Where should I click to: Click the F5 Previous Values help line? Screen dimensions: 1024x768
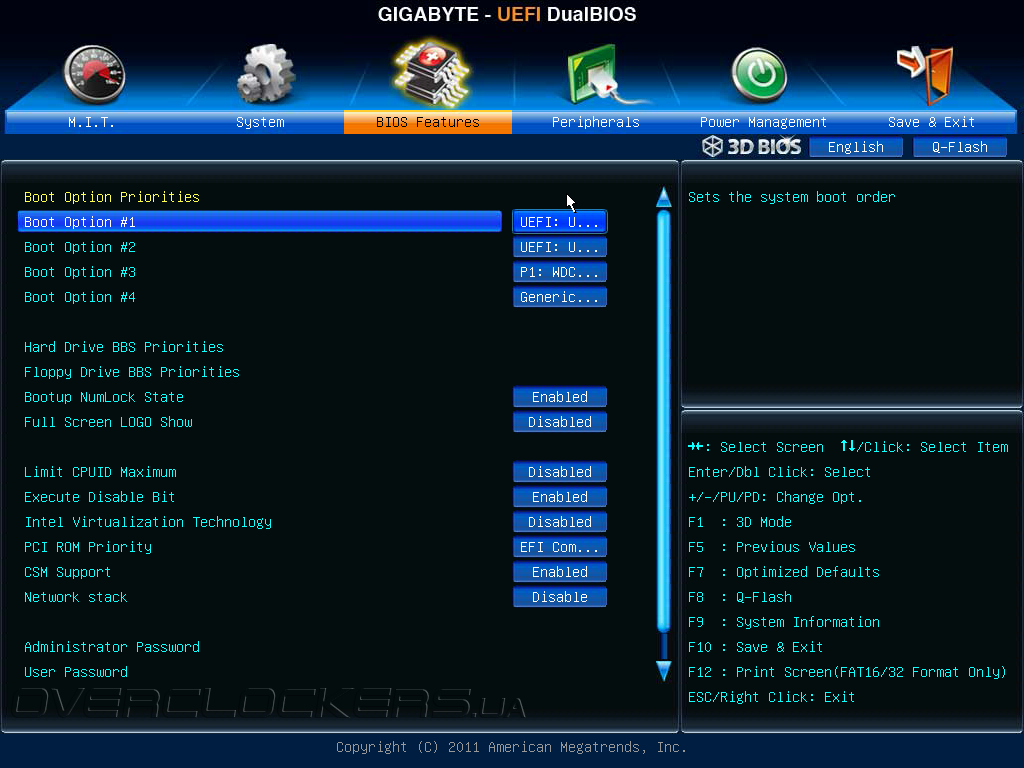[772, 547]
